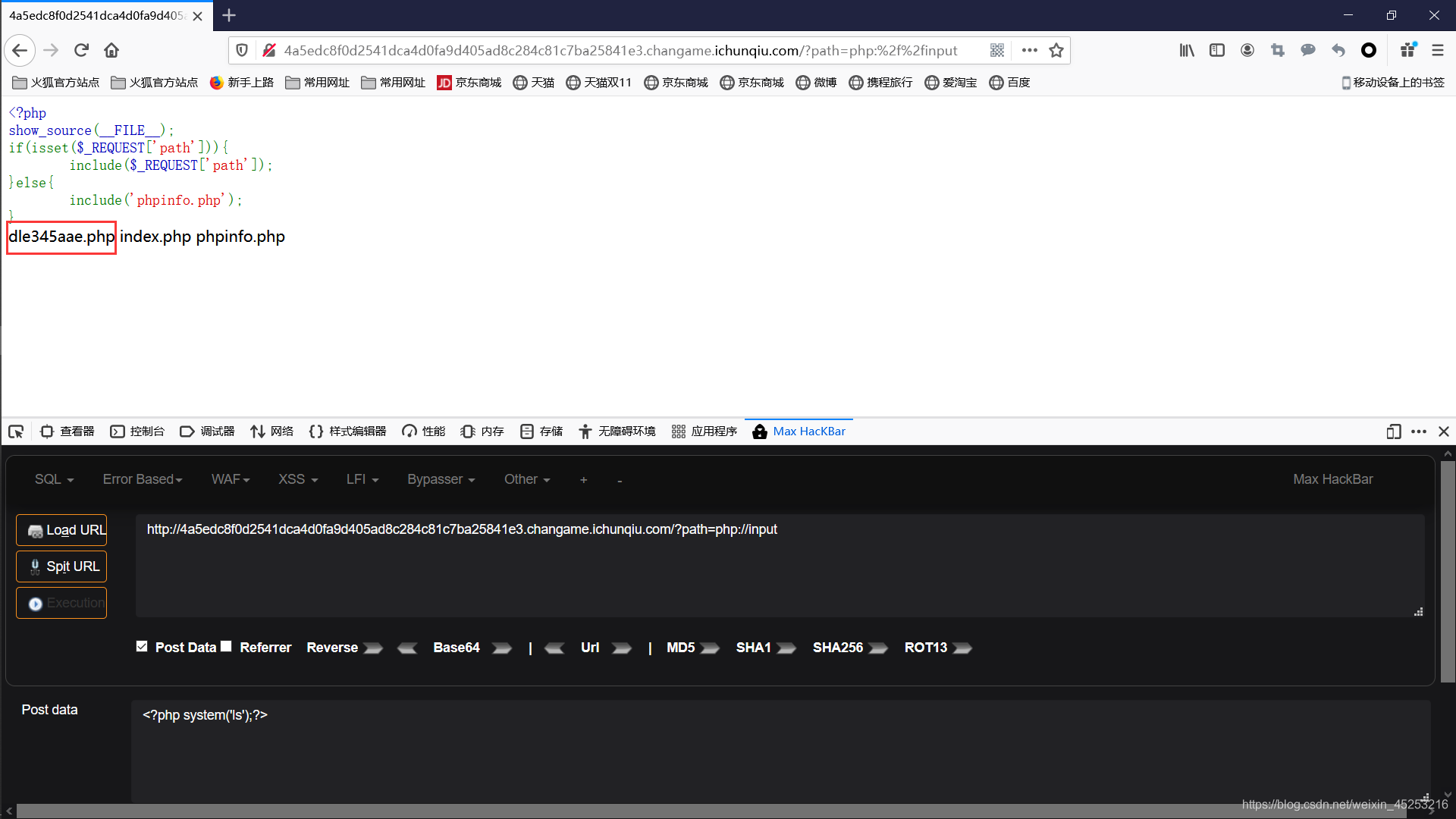This screenshot has width=1456, height=819.
Task: Show the QR code for this page
Action: coord(997,50)
